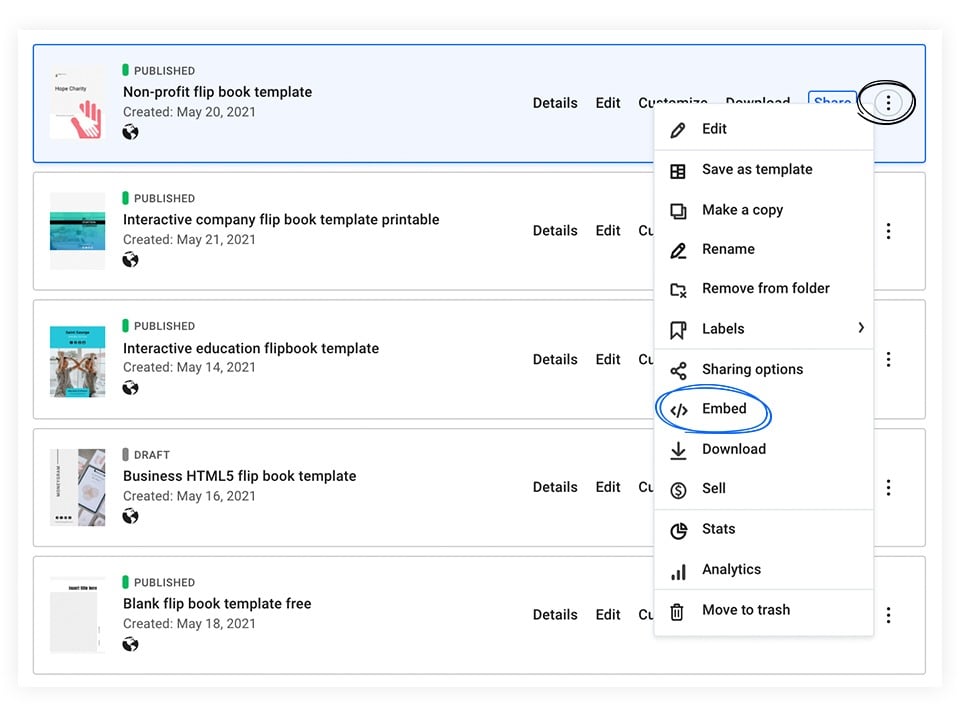Open three-dot menu for Blank flip book template

(x=888, y=615)
